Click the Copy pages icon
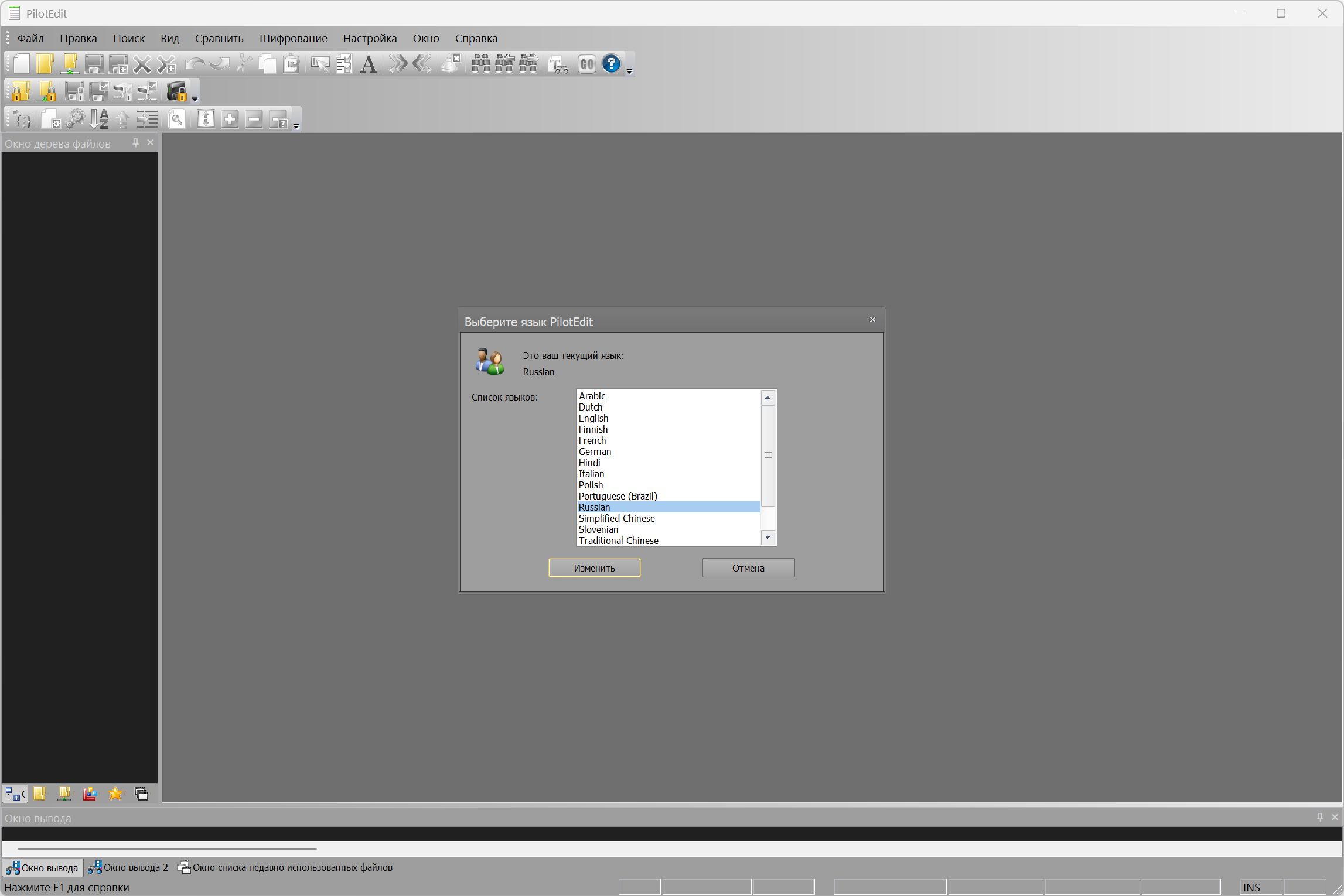 point(267,64)
